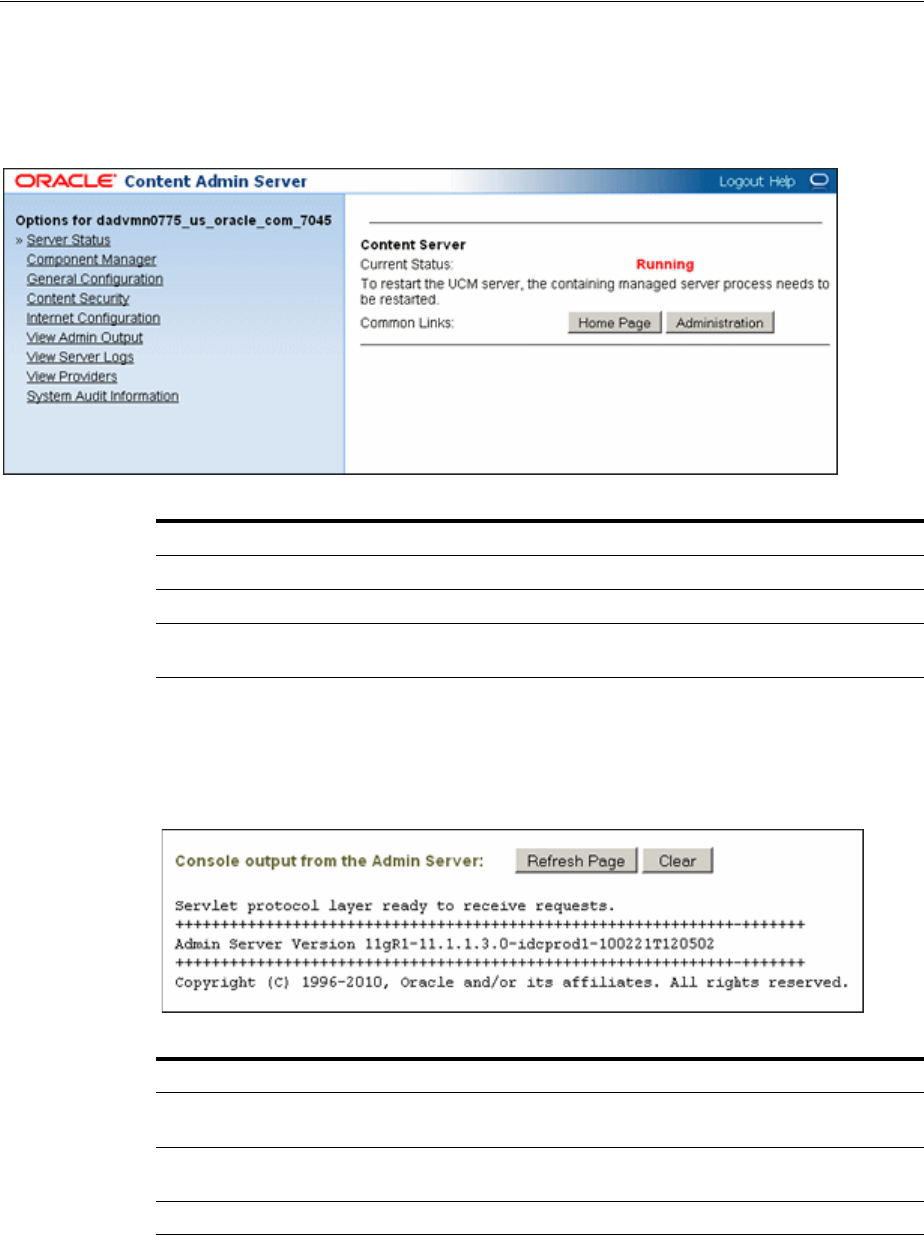The width and height of the screenshot is (924, 1235).
Task: Click the Administration button
Action: click(719, 323)
